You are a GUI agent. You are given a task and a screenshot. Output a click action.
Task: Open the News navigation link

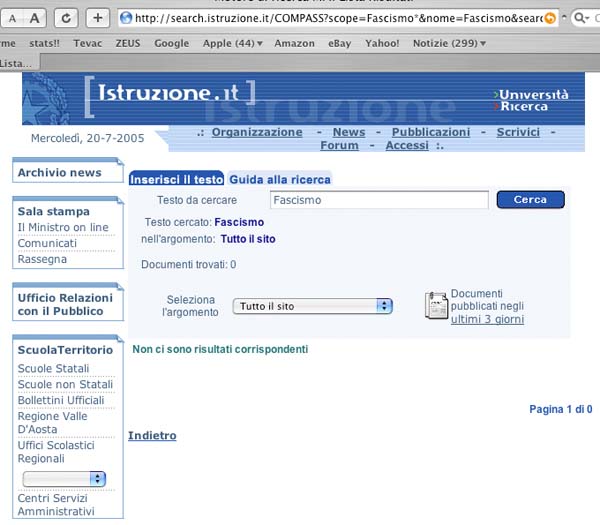[349, 132]
